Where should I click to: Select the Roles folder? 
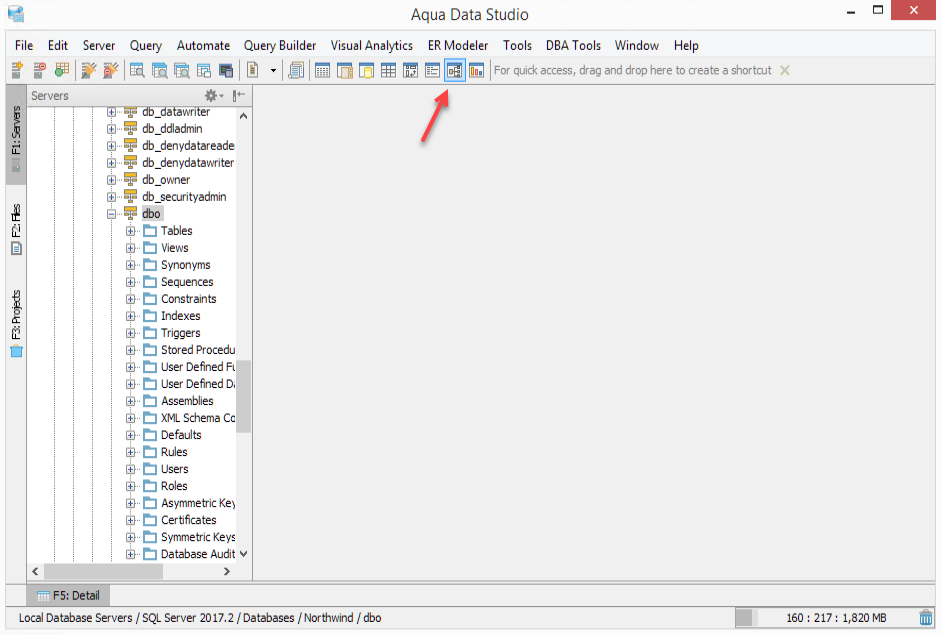(x=174, y=486)
